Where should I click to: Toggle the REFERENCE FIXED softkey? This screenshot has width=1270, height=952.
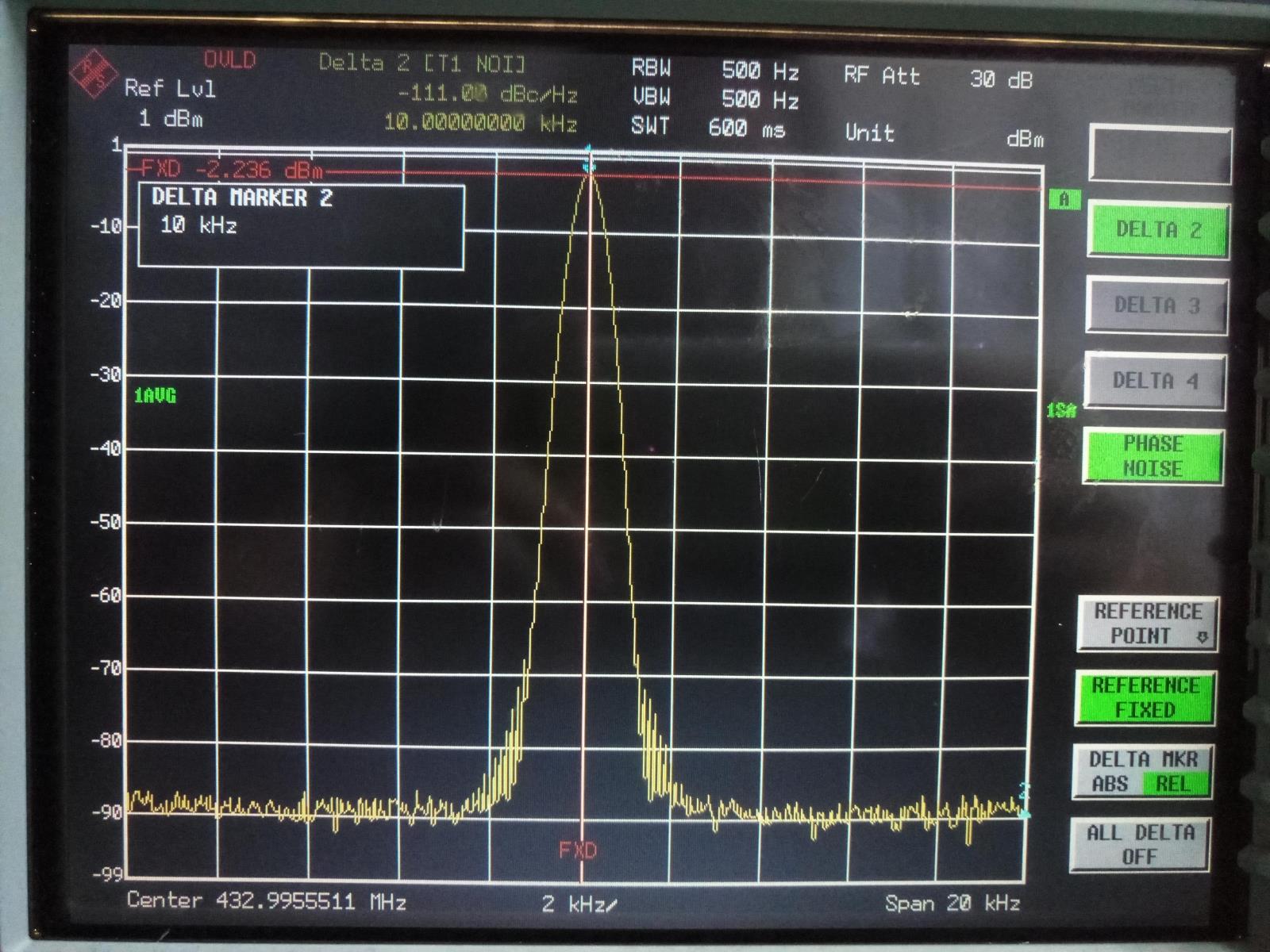click(1145, 698)
